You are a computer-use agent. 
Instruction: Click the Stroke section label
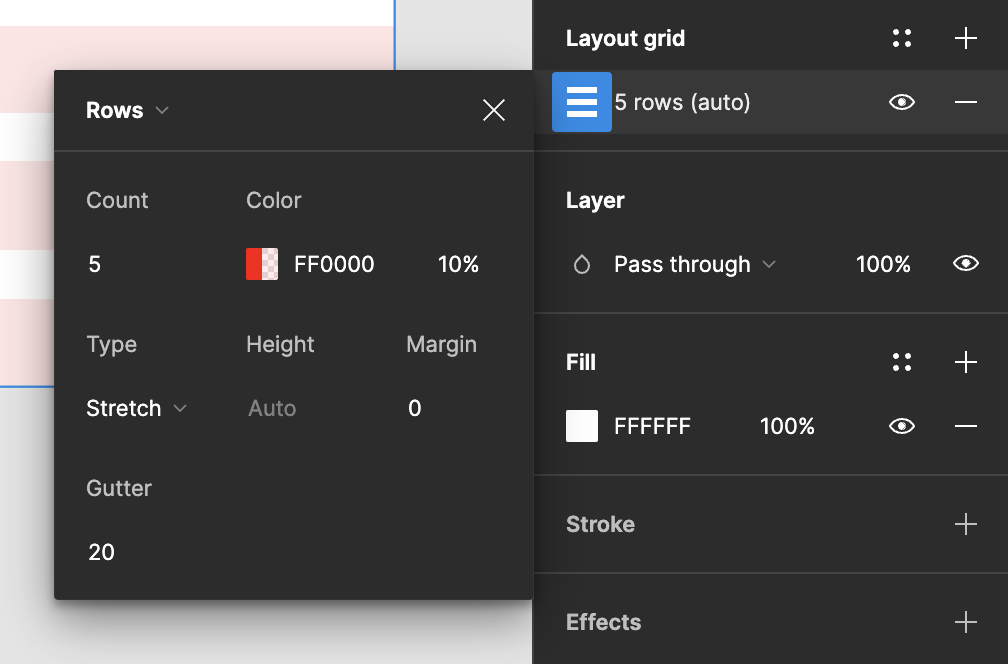click(600, 524)
